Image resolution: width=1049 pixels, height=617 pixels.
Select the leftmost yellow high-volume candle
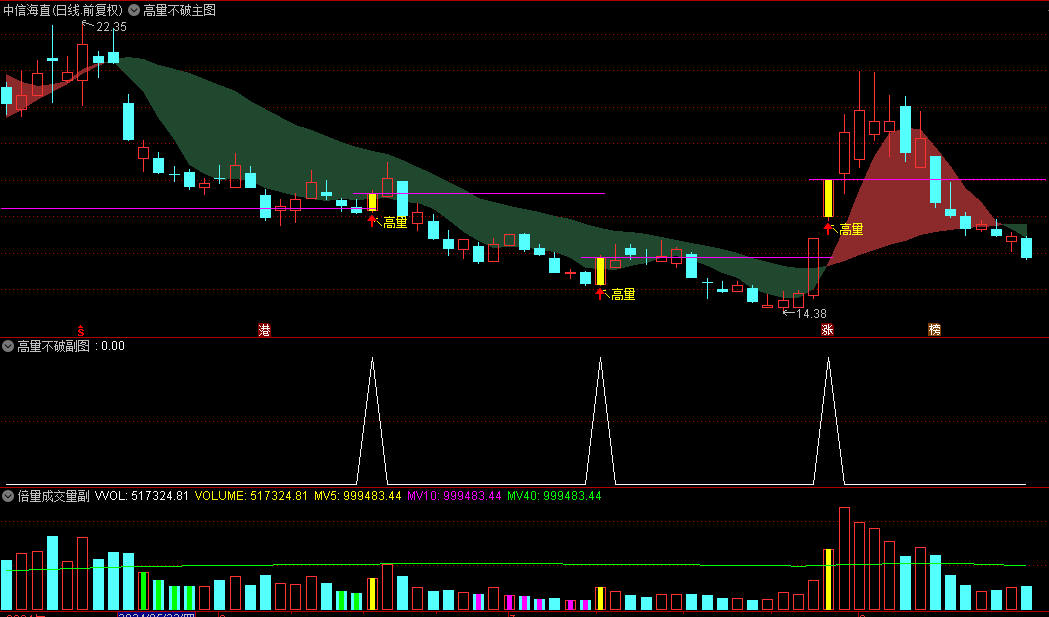click(373, 202)
